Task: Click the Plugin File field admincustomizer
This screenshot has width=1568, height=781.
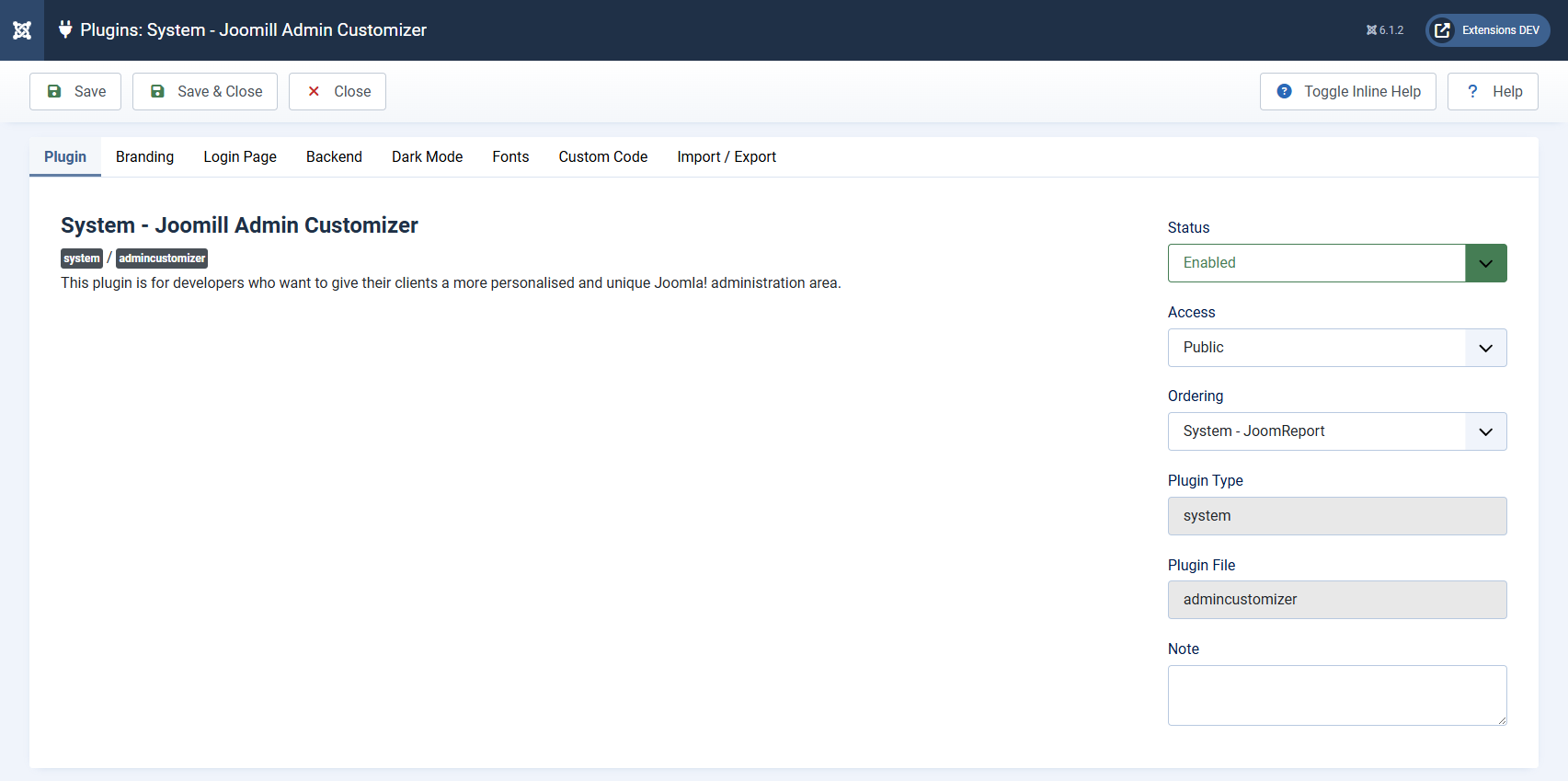Action: (x=1337, y=600)
